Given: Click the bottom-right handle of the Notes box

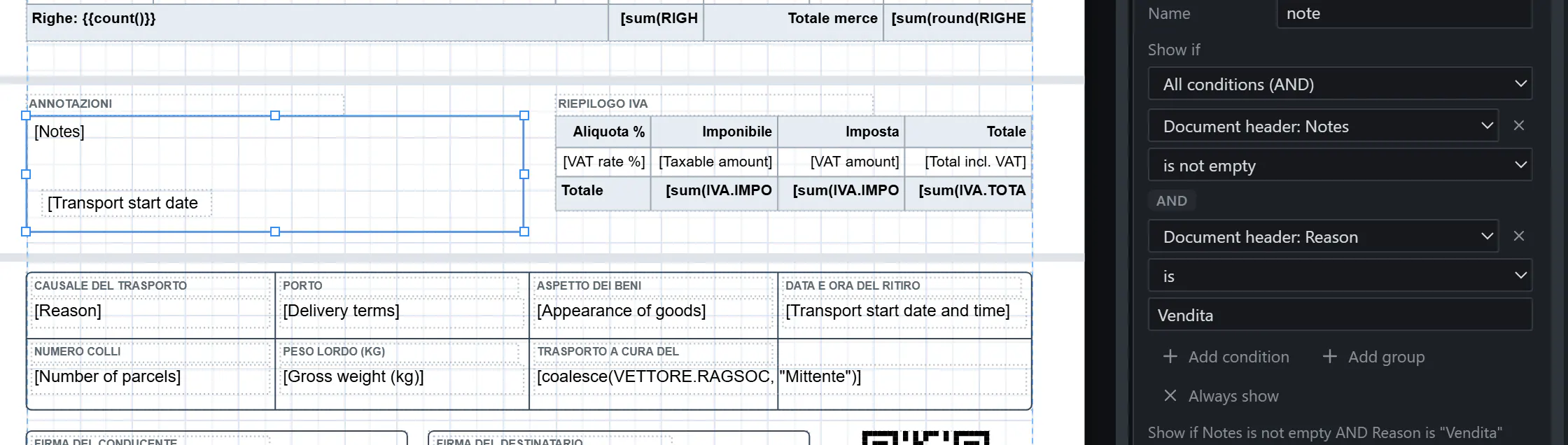Looking at the screenshot, I should pos(524,232).
